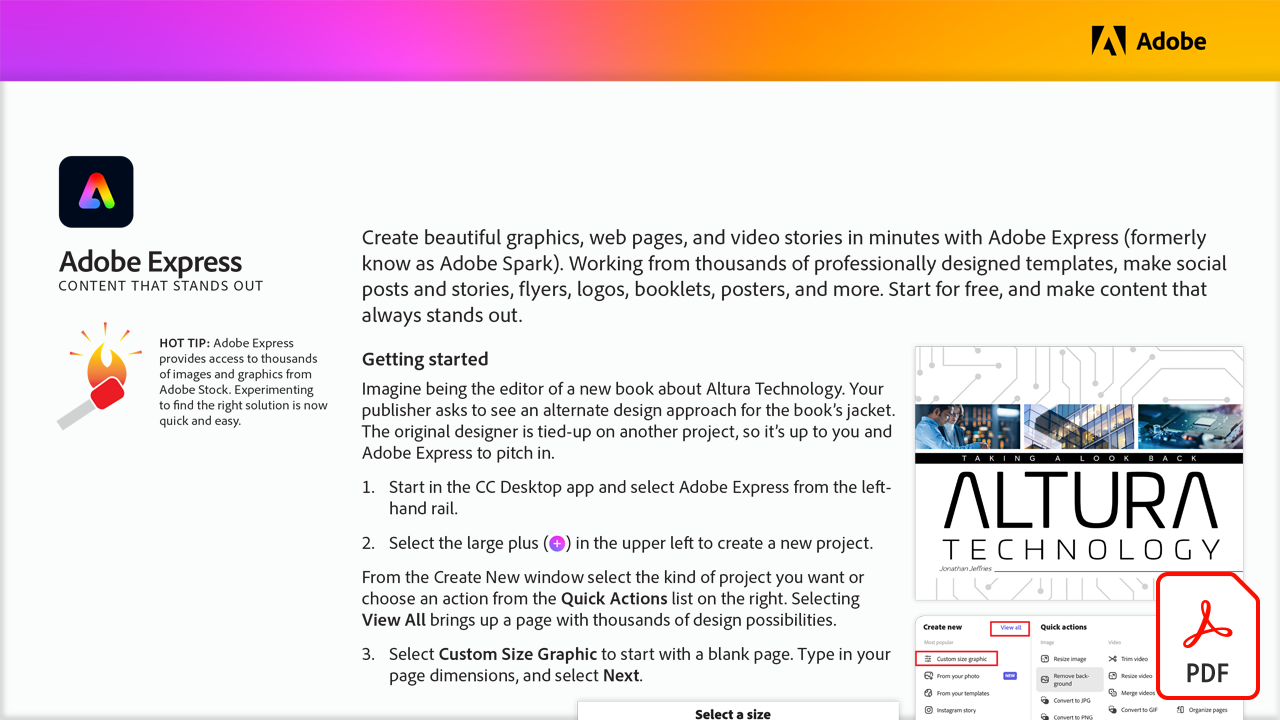This screenshot has width=1280, height=720.
Task: Click the Trim video scissors icon
Action: coord(1113,659)
